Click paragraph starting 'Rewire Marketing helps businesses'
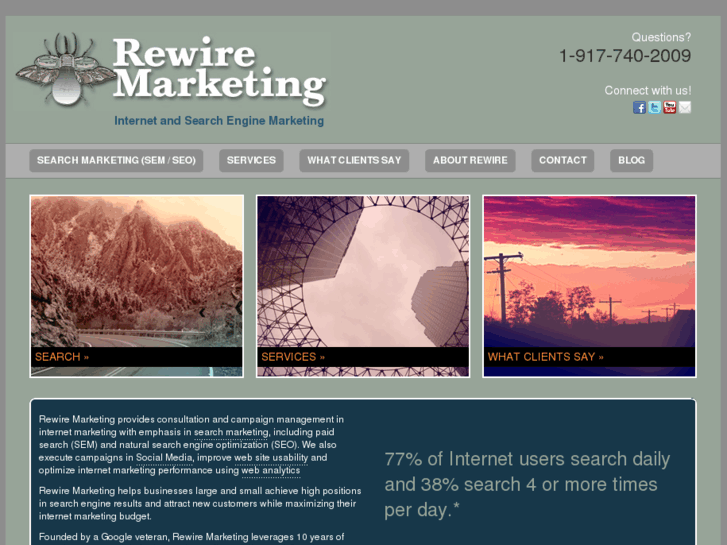The width and height of the screenshot is (727, 545). [x=200, y=503]
